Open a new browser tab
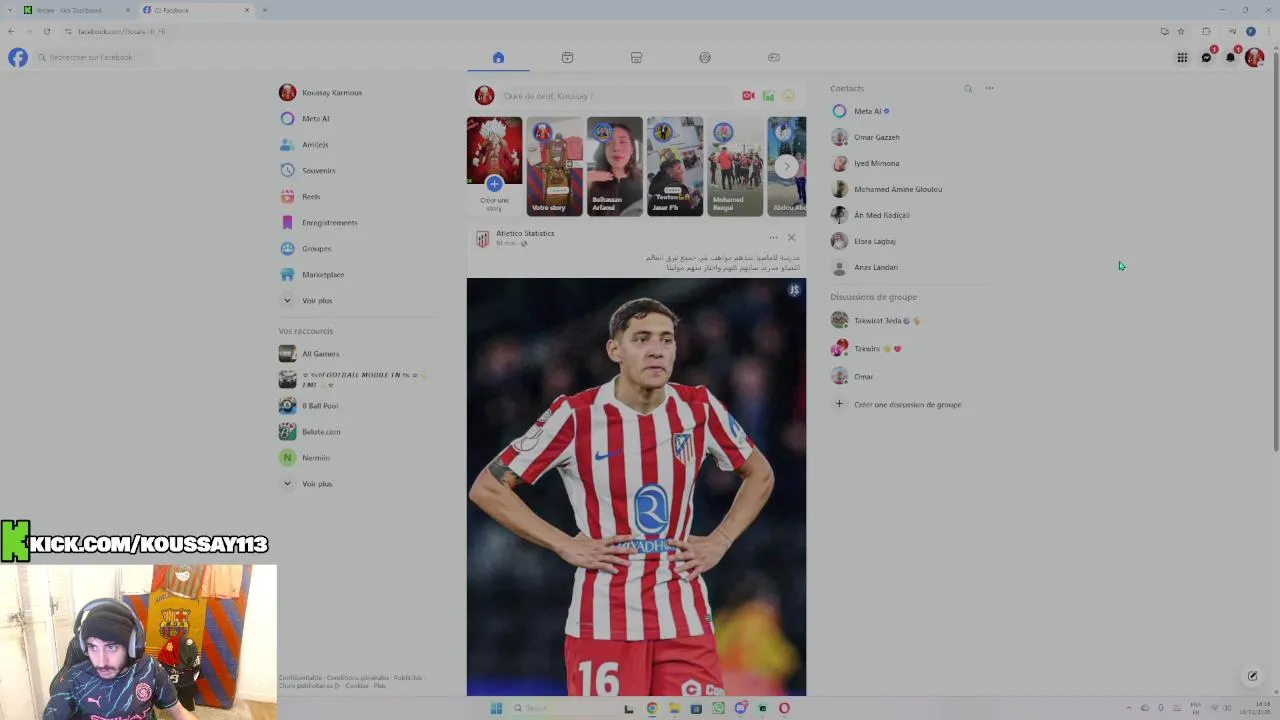1280x720 pixels. point(264,10)
